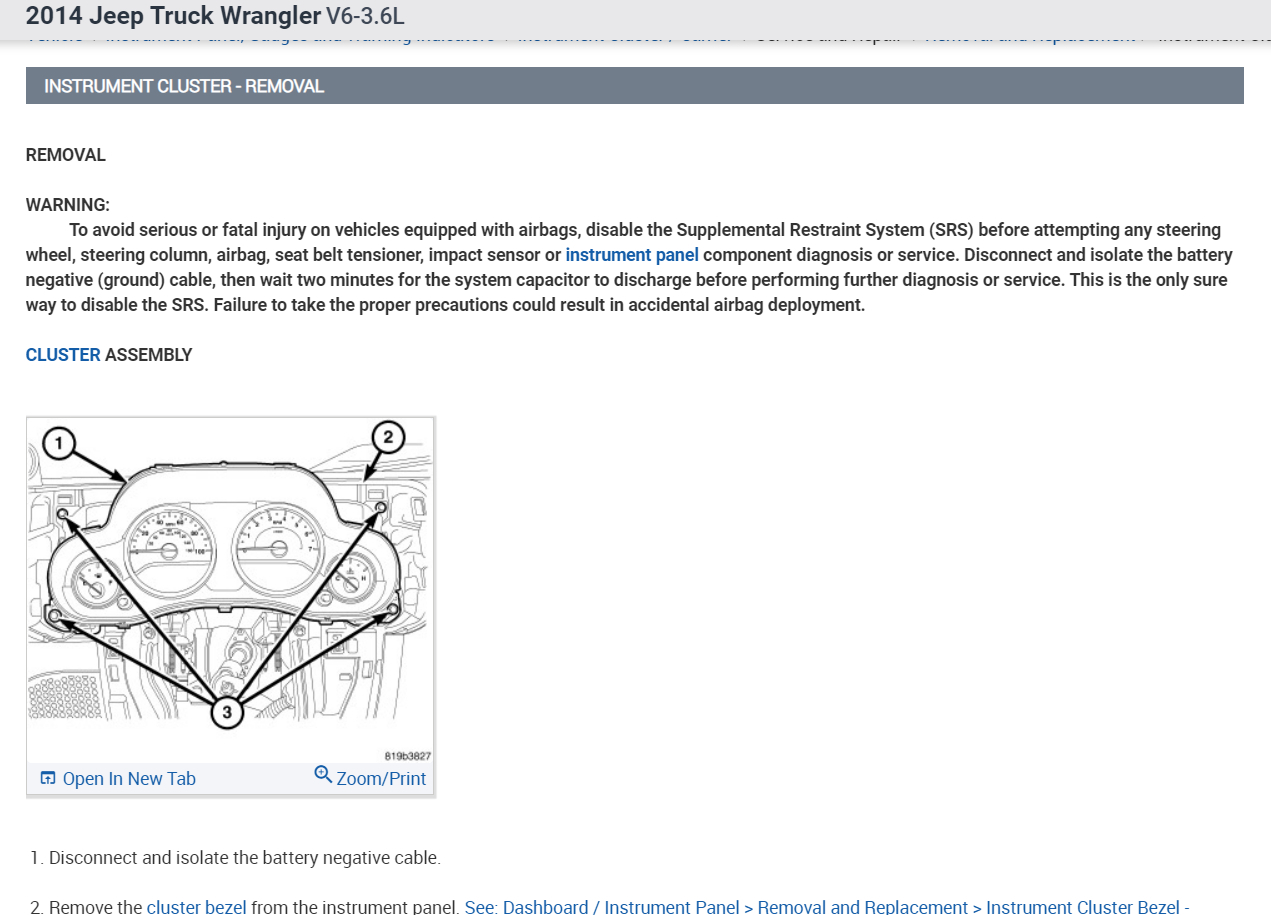Click step 1 'Disconnect and isolate the battery' text

(x=244, y=857)
